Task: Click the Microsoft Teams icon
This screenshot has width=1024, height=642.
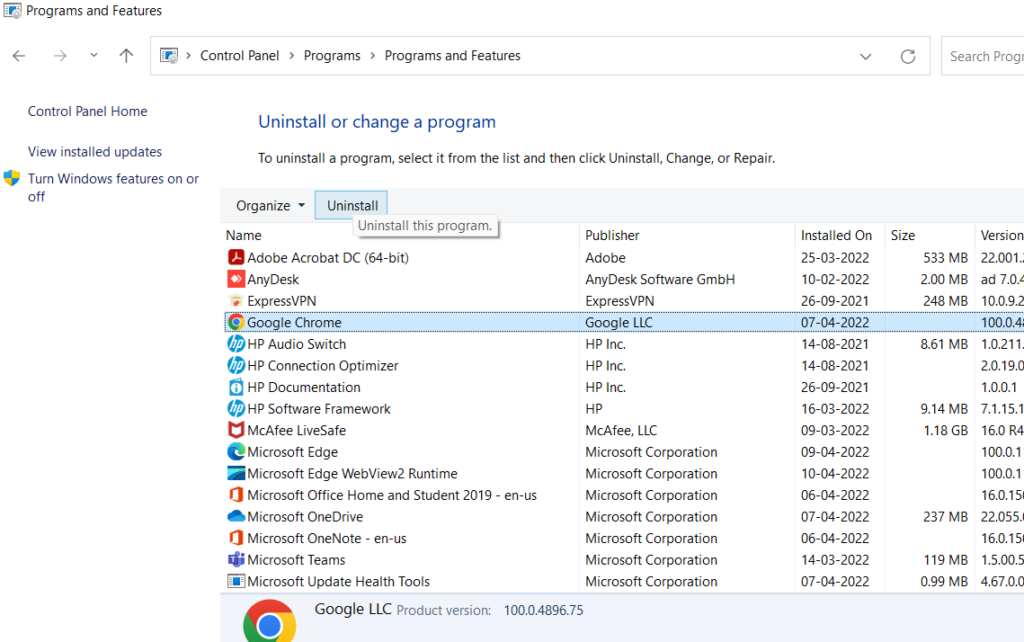Action: (236, 559)
